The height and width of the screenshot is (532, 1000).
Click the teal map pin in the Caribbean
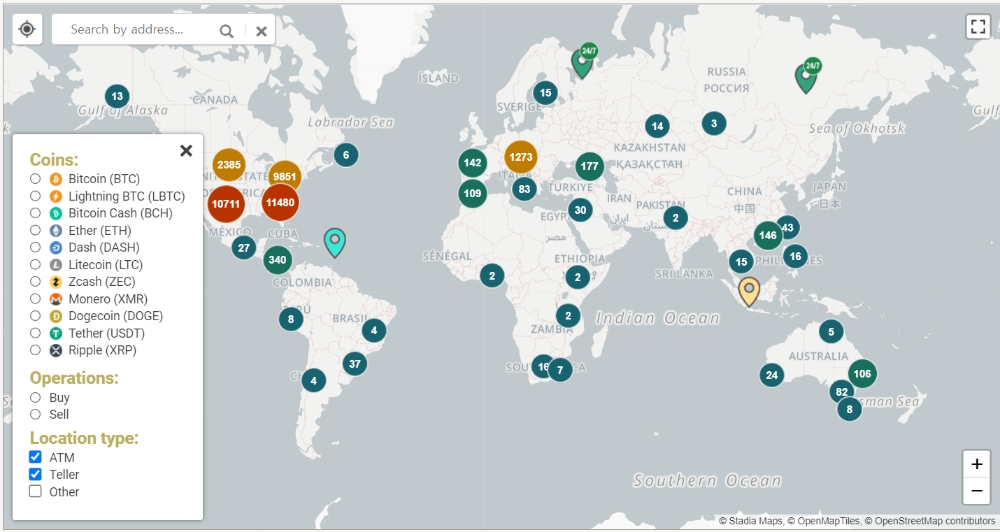point(334,242)
